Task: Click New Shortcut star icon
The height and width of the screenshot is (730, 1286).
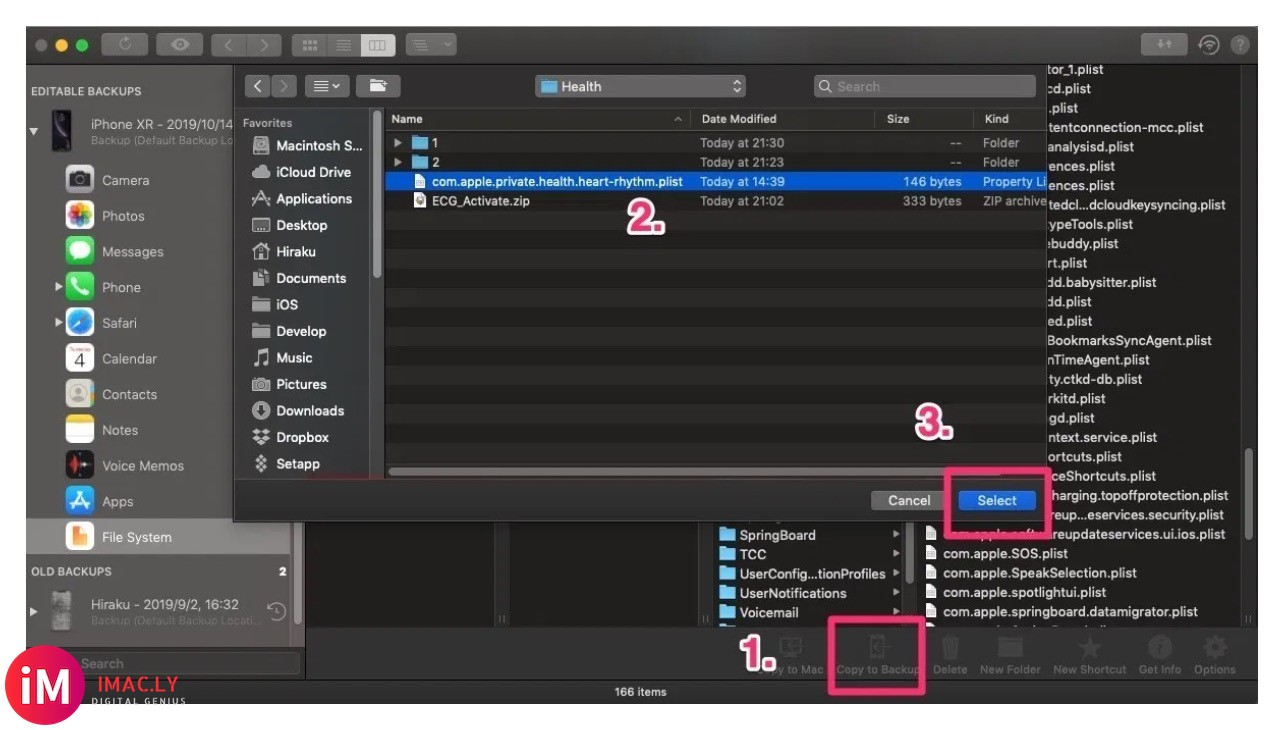Action: coord(1089,655)
